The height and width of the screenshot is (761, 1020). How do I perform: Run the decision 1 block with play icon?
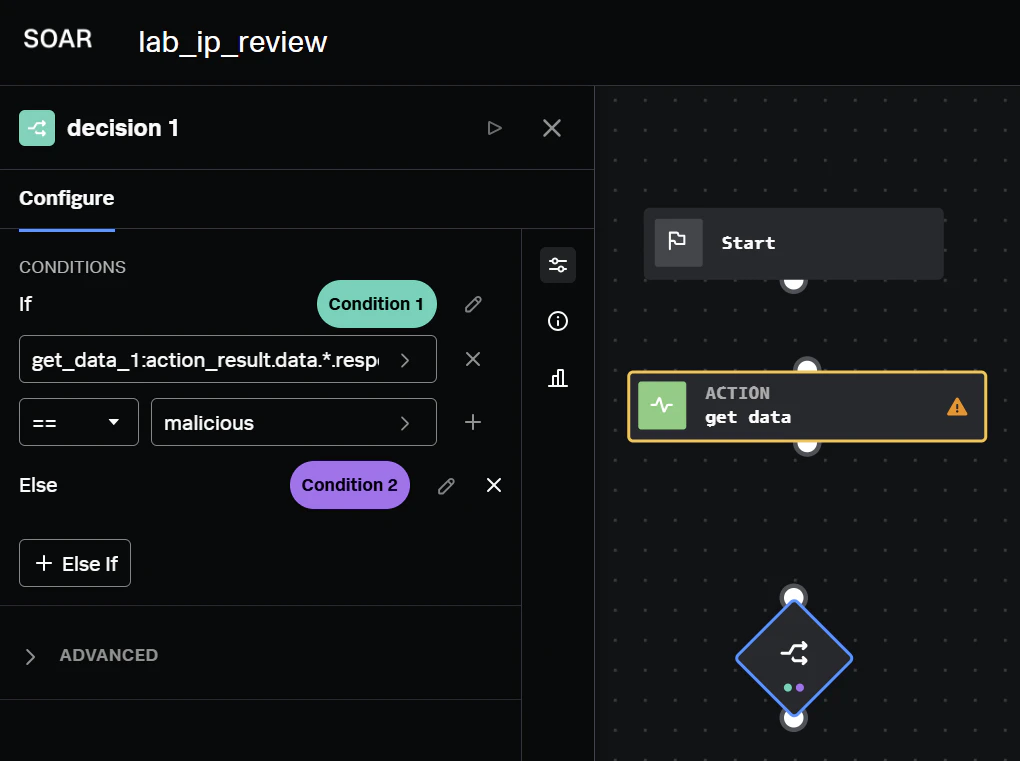[x=494, y=128]
